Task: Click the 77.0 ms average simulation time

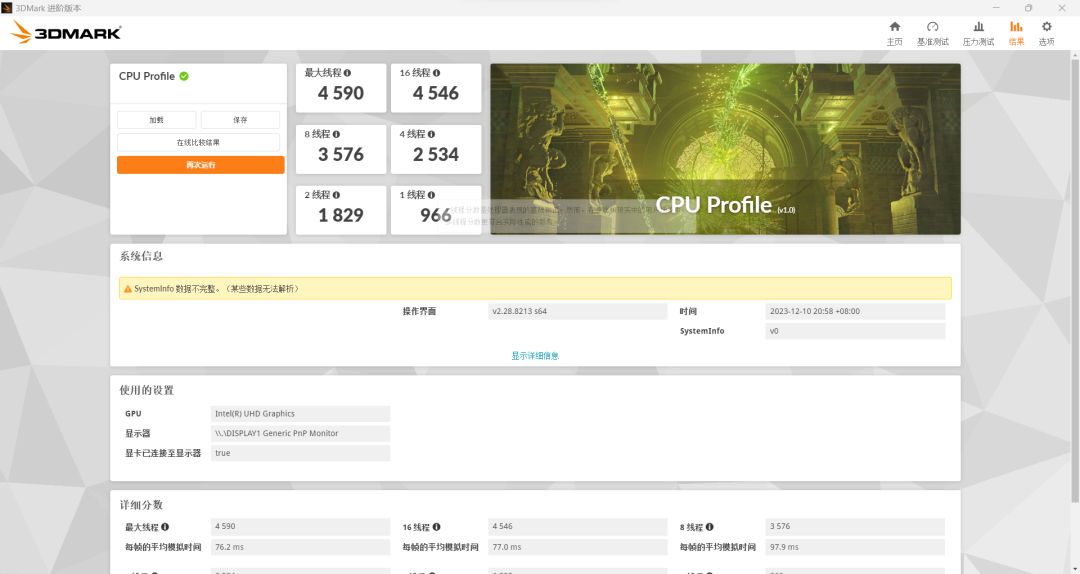Action: coord(578,547)
